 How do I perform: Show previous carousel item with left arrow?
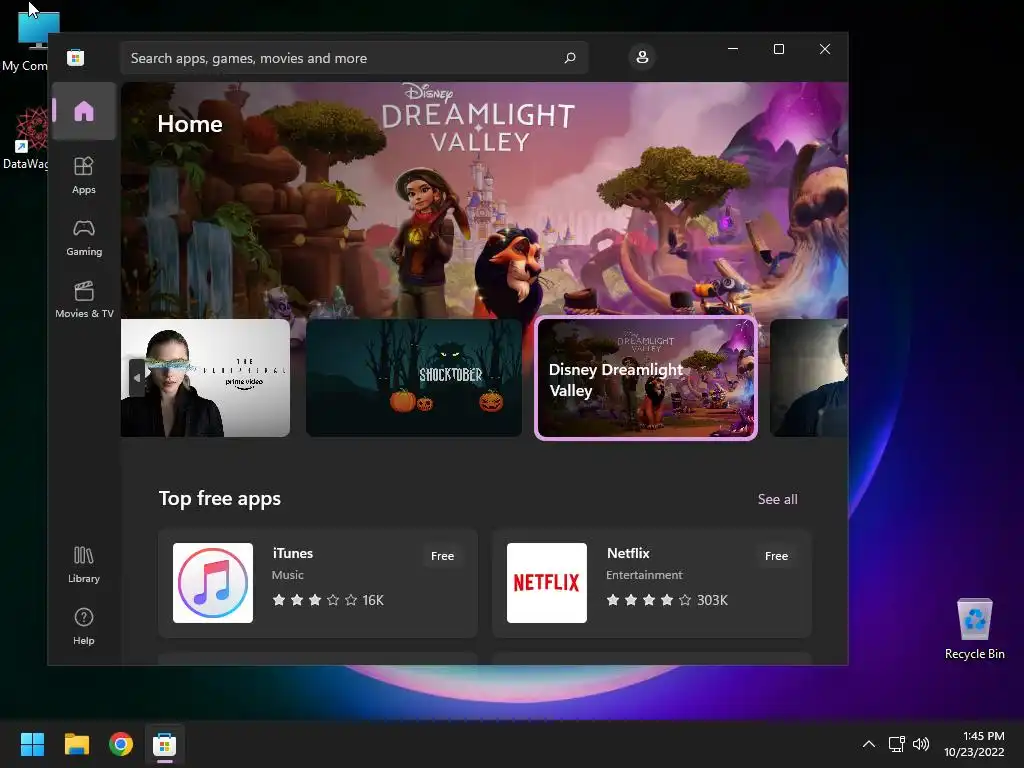[136, 377]
